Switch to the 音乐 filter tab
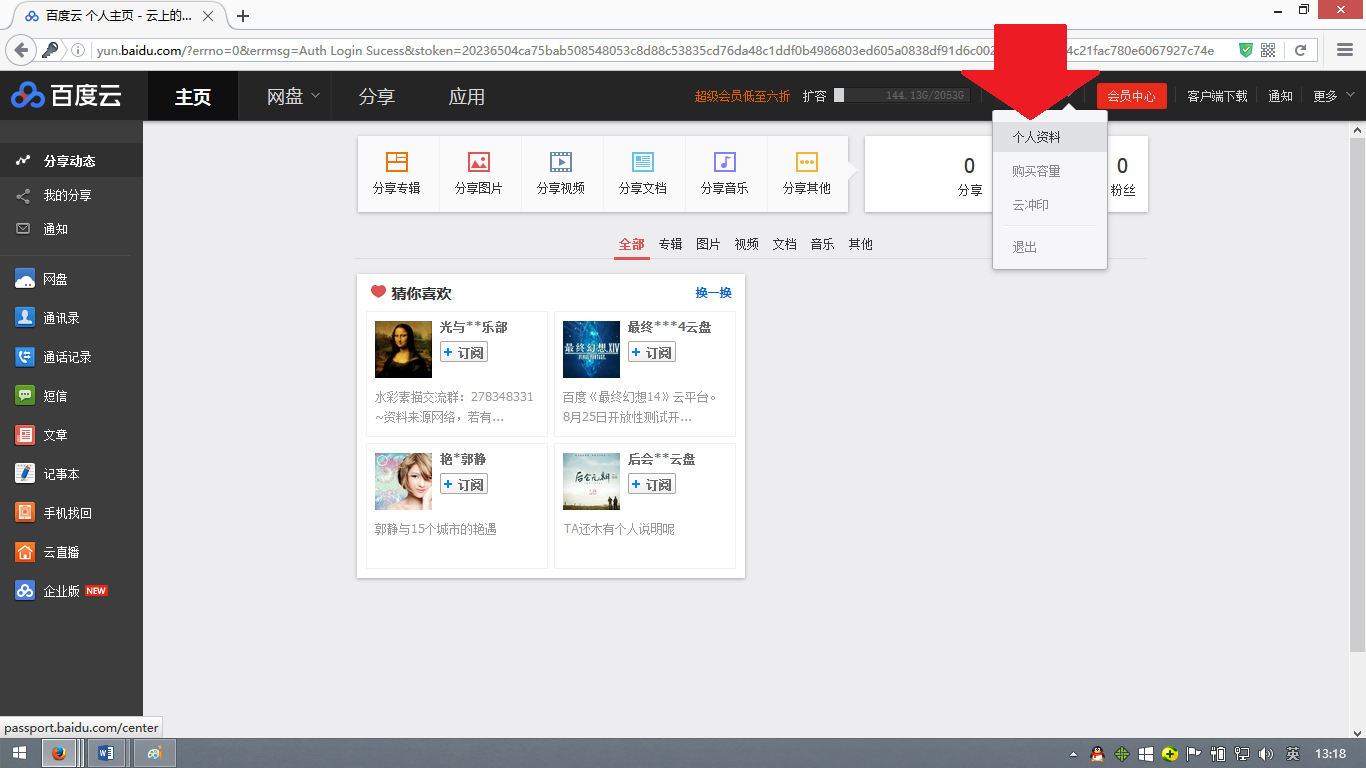Screen dimensions: 1366x768 click(822, 244)
